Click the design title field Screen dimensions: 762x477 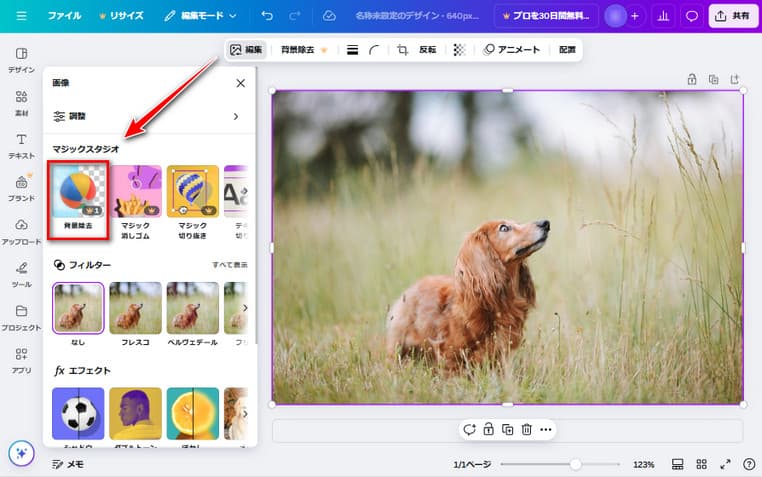point(417,16)
